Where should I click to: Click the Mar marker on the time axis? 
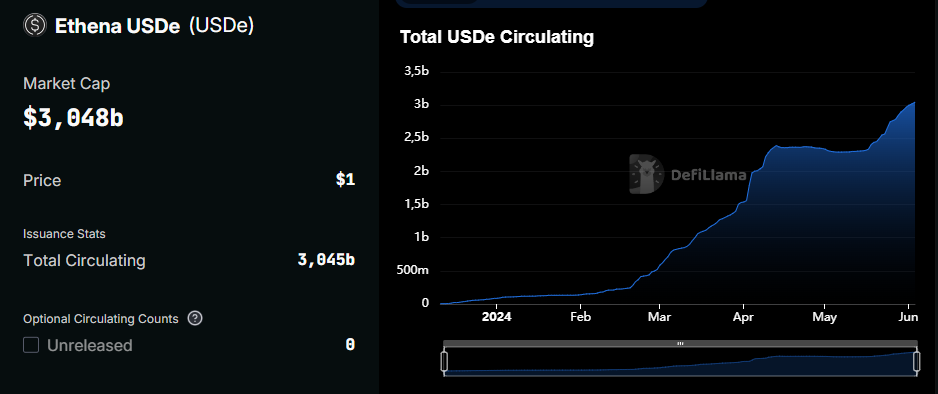click(x=660, y=317)
